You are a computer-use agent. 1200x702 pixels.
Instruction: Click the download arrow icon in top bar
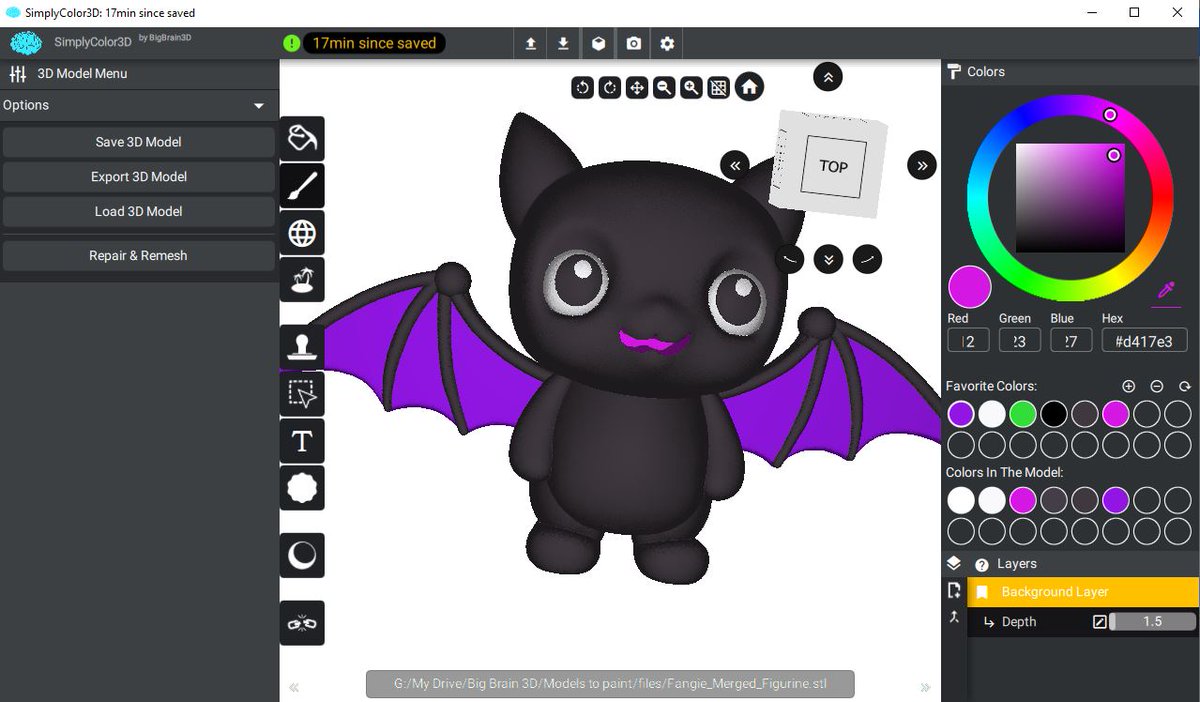coord(564,44)
